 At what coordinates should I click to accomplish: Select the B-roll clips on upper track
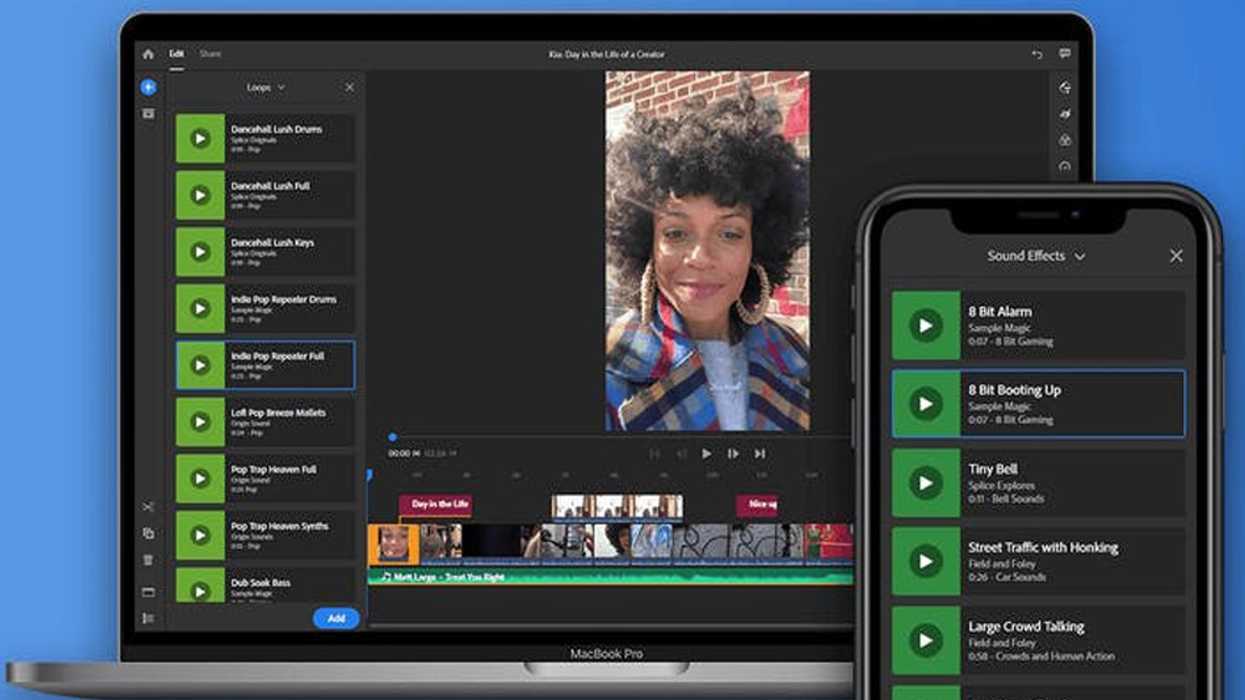[x=618, y=507]
